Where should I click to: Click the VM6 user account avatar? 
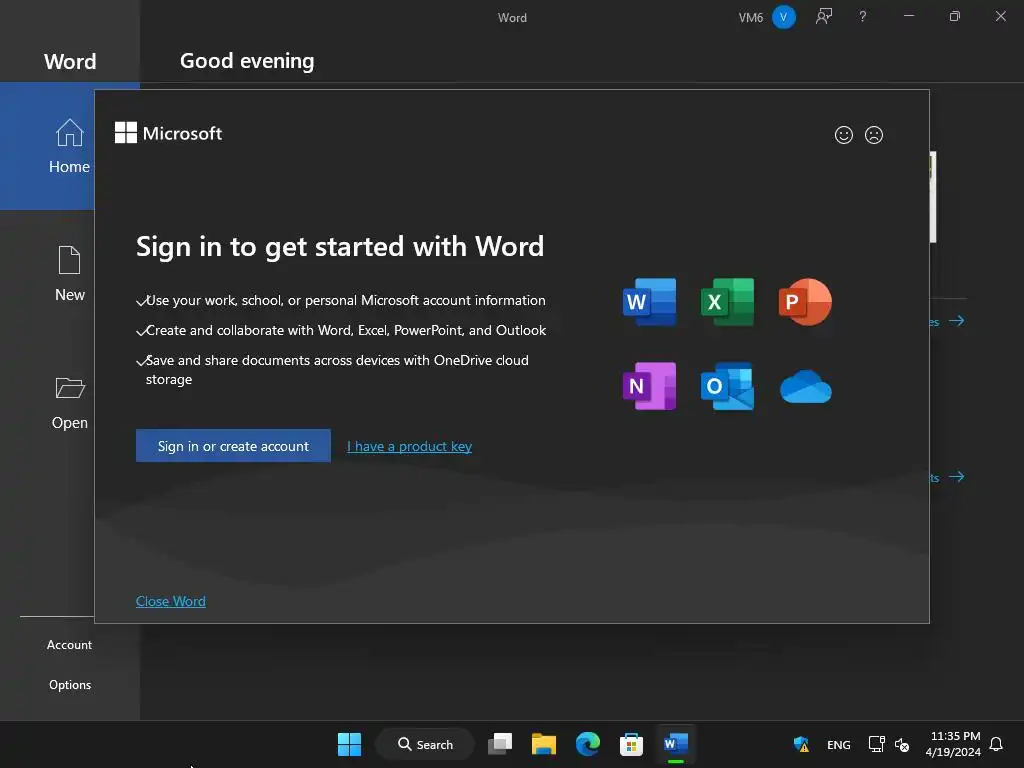784,17
